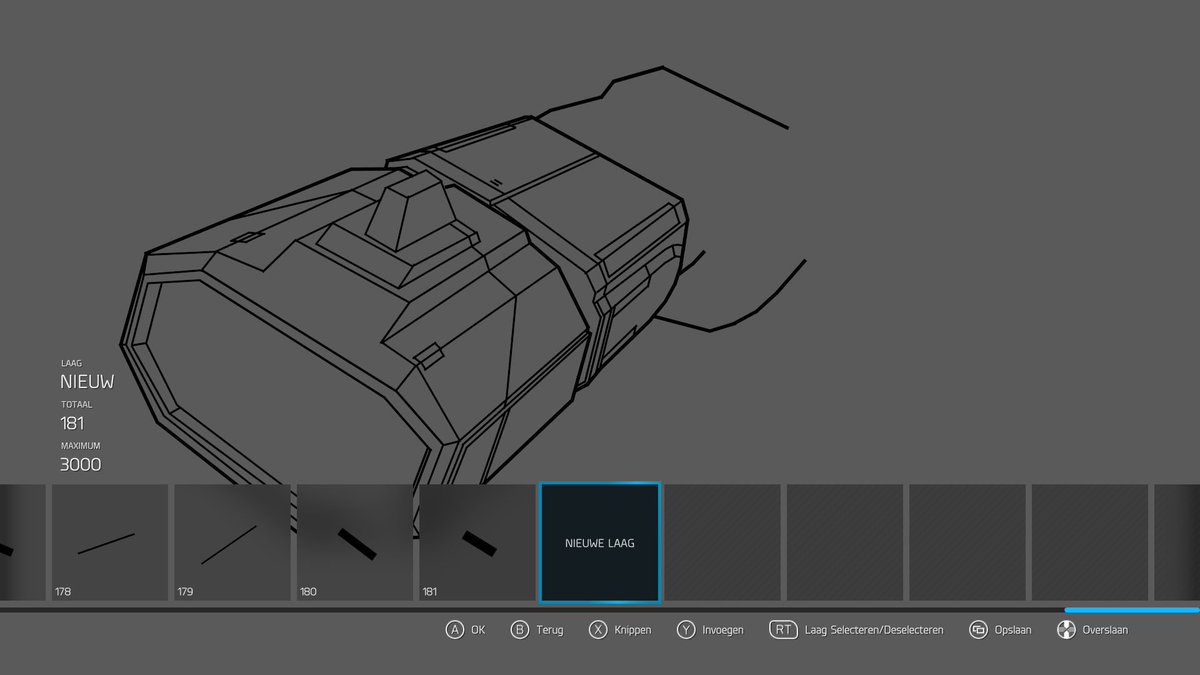
Task: Click the B button icon for Terug
Action: tap(520, 630)
